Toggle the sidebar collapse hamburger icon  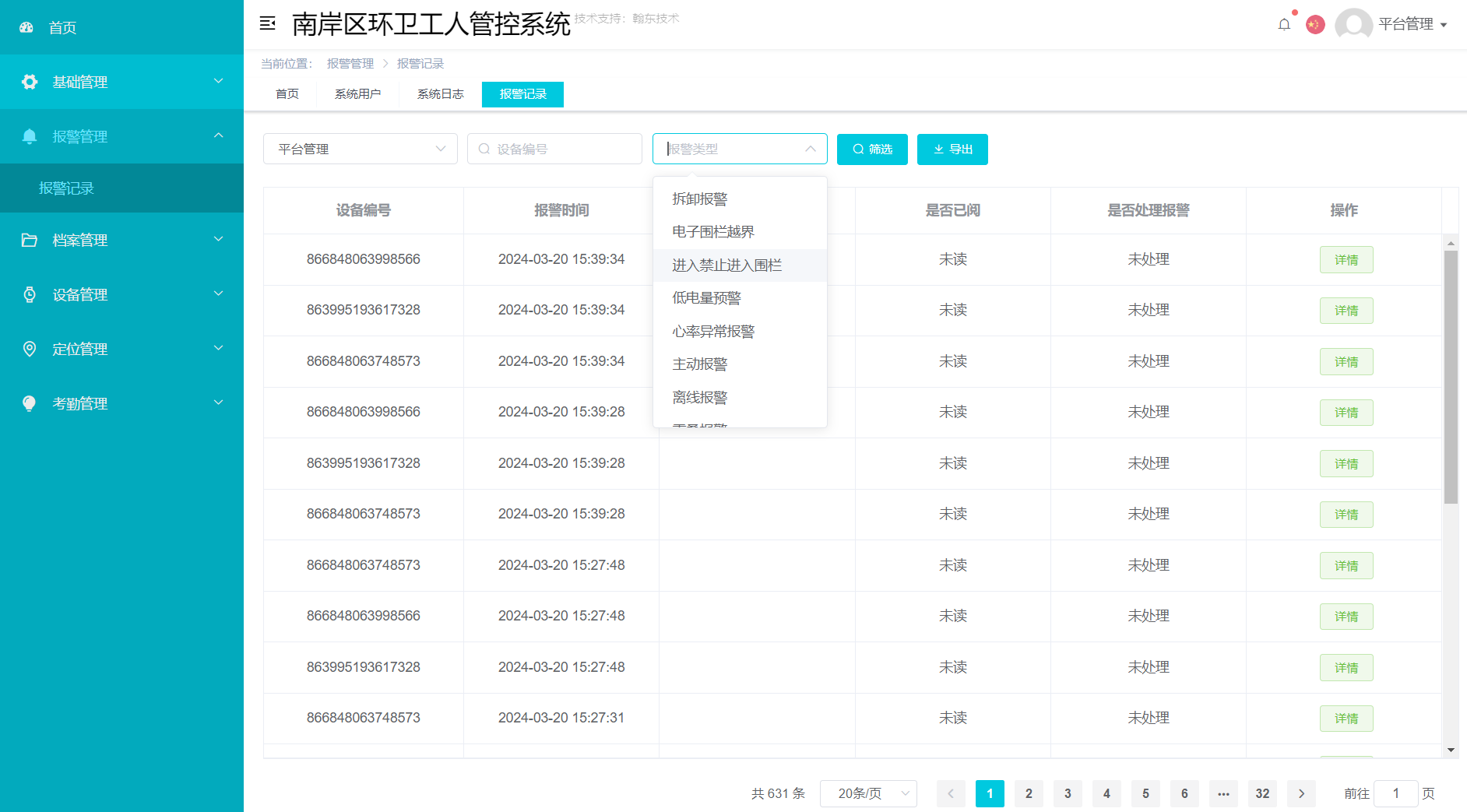click(x=267, y=23)
